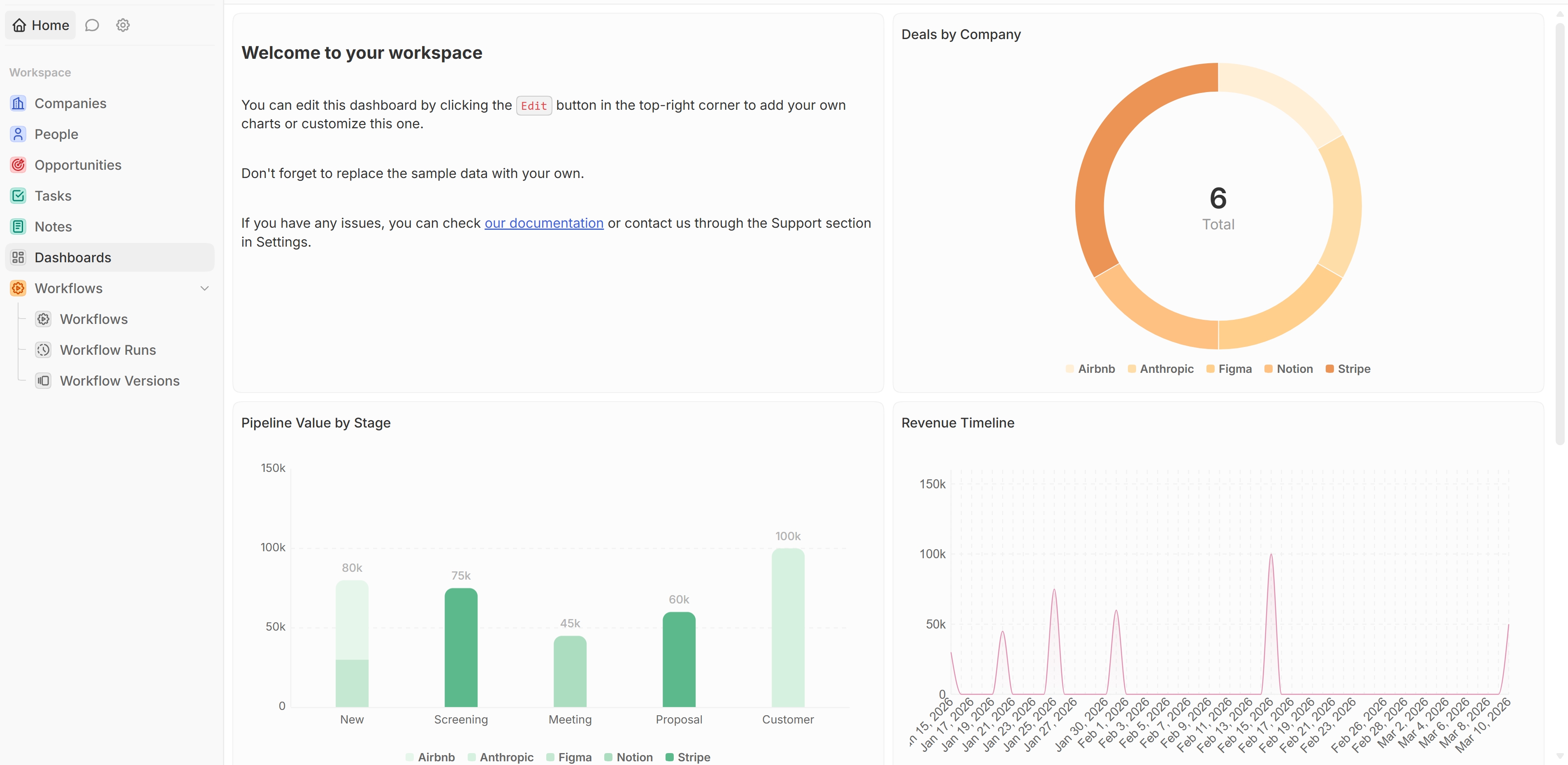Open the chat bubble icon
This screenshot has width=1568, height=765.
pos(92,25)
